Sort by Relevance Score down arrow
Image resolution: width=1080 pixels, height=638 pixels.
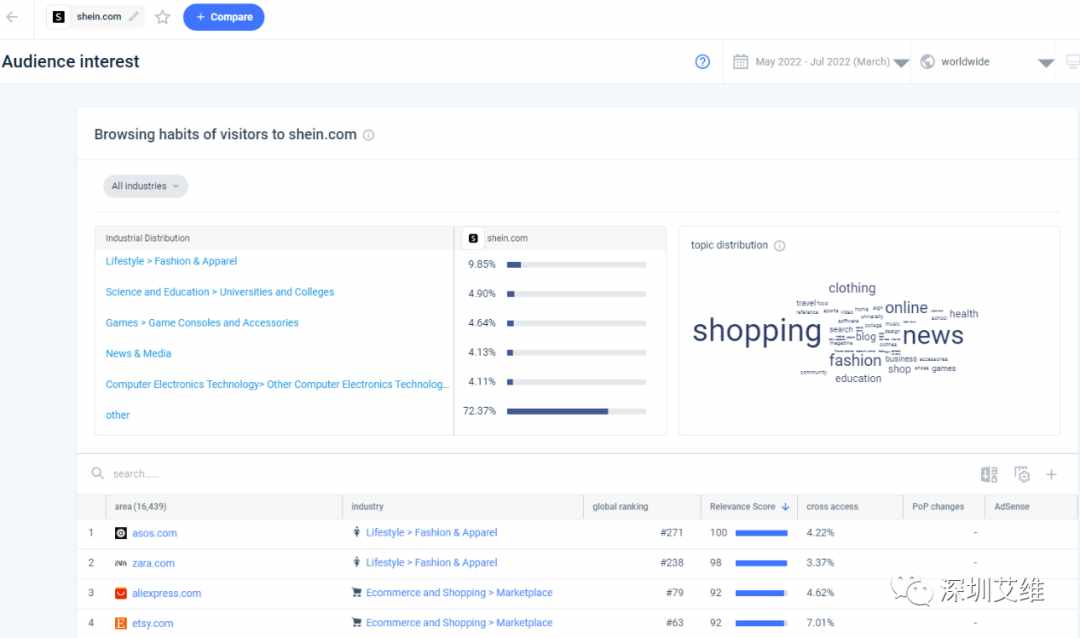785,506
